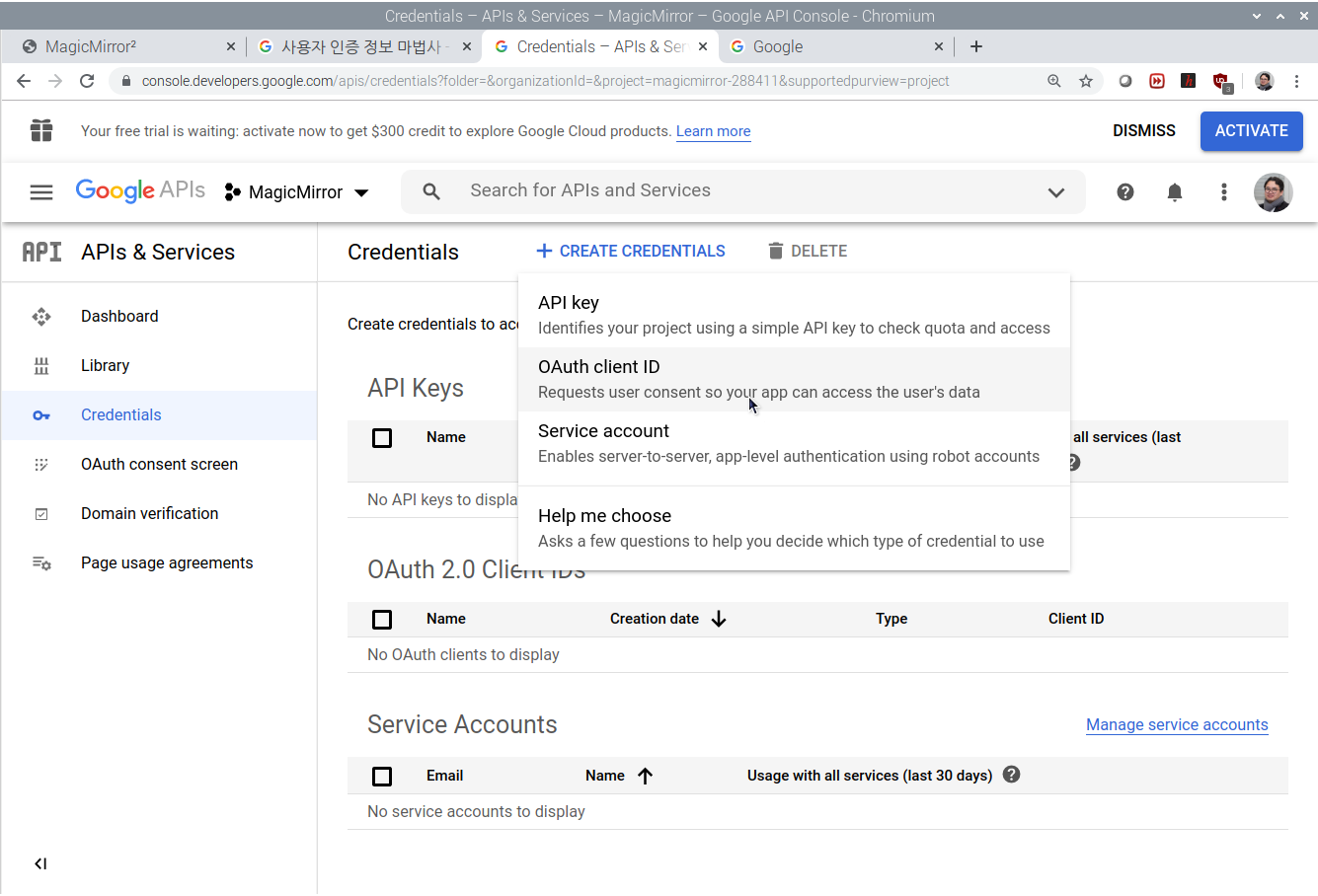Dismiss the free trial banner
The width and height of the screenshot is (1318, 896).
[x=1144, y=130]
